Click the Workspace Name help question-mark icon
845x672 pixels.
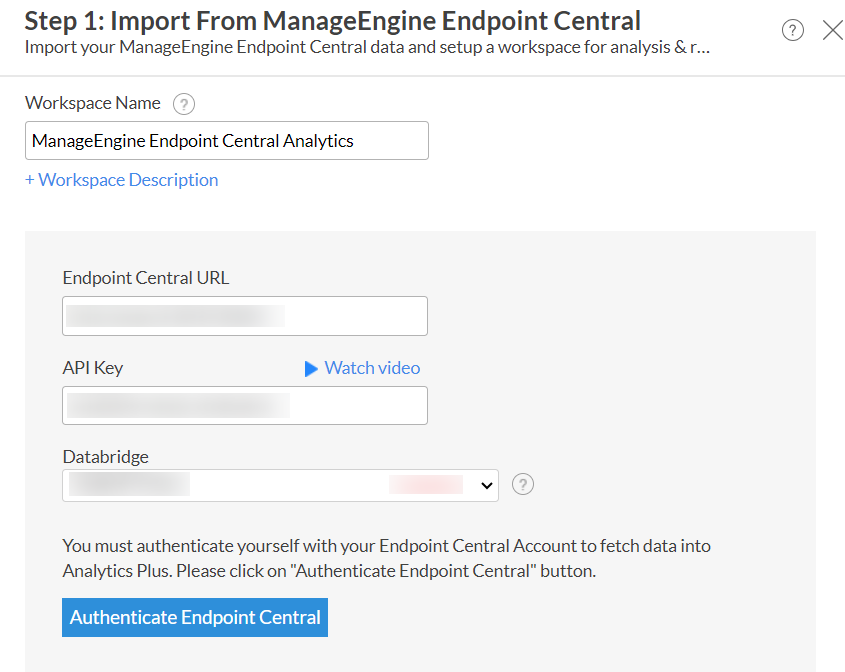coord(183,104)
